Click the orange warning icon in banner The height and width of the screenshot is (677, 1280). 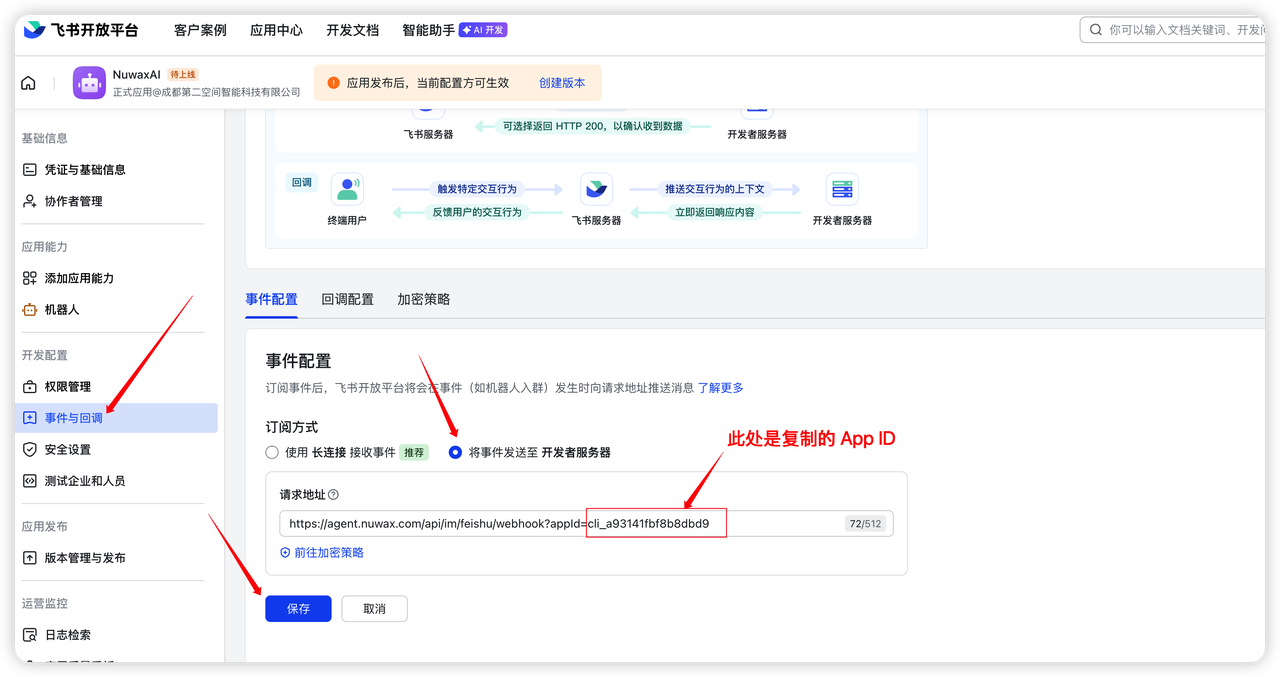click(333, 83)
